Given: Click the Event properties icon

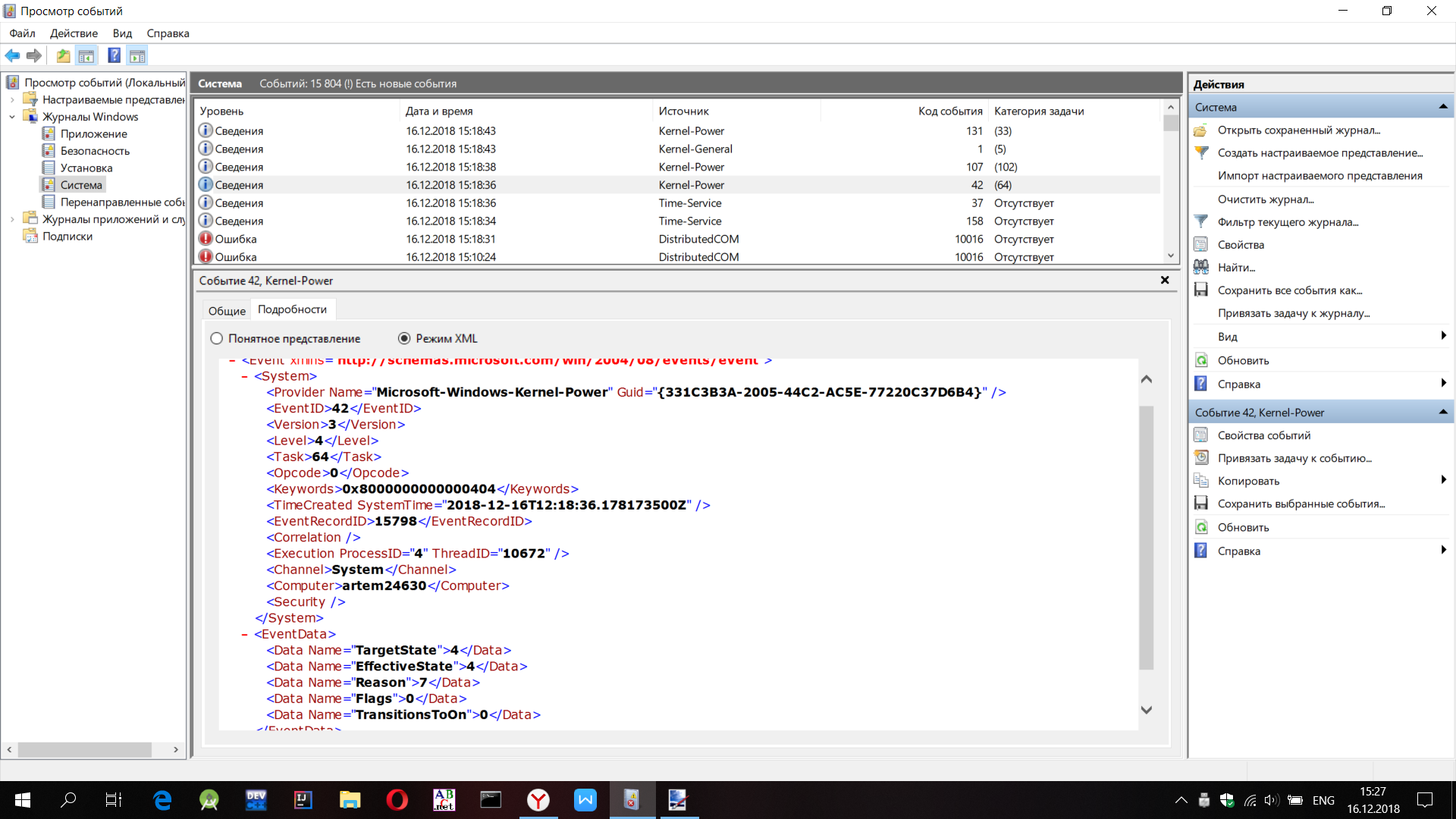Looking at the screenshot, I should pos(1201,435).
